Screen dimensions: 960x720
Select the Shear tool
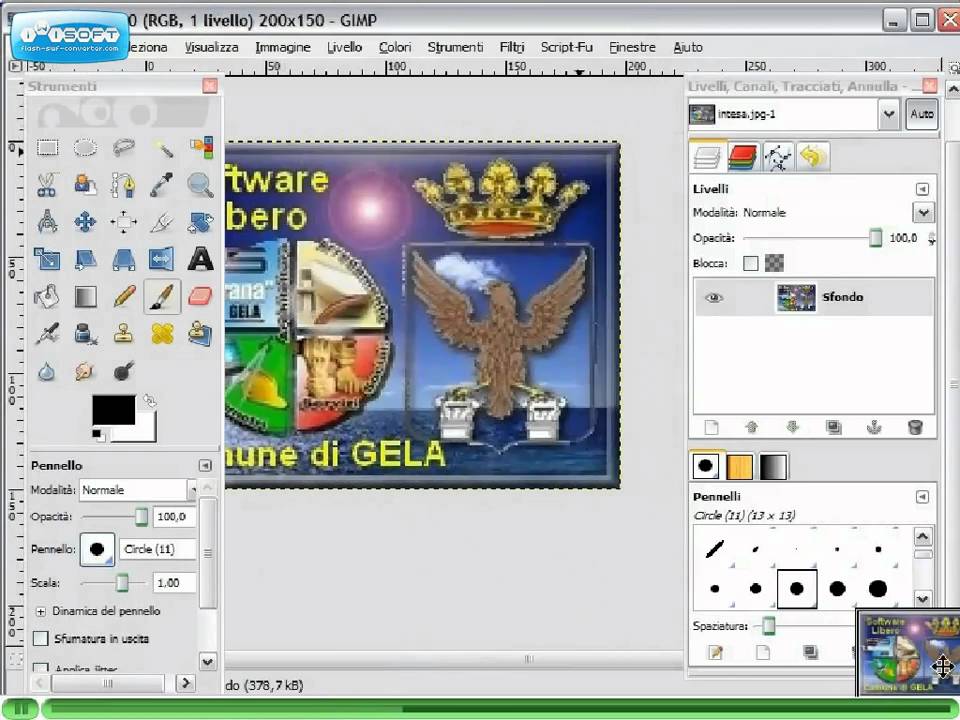point(85,259)
